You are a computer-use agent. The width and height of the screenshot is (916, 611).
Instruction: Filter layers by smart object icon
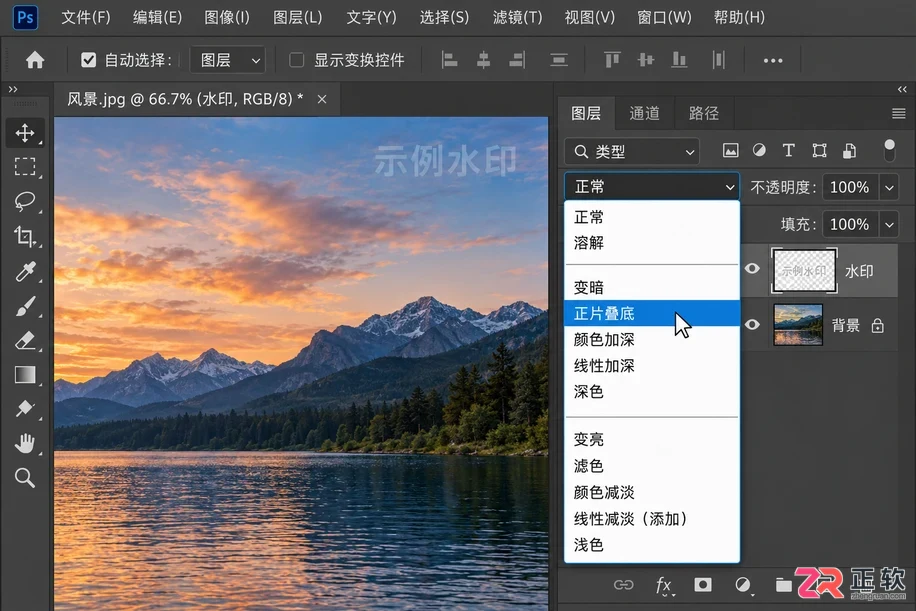point(849,151)
